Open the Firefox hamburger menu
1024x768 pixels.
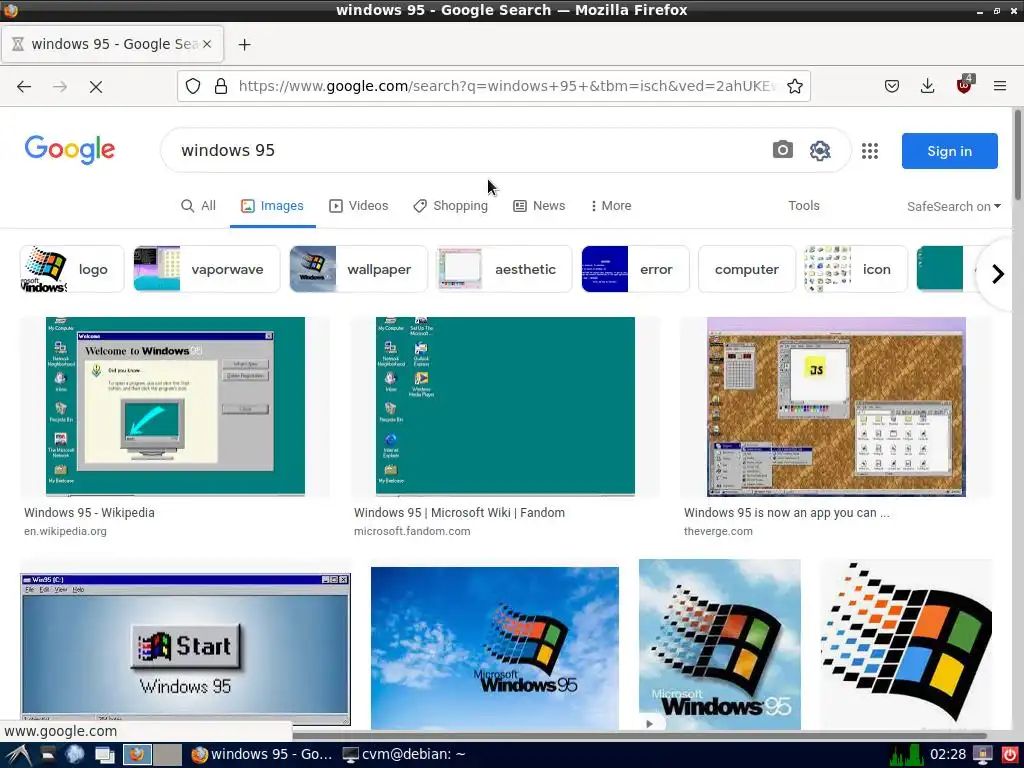1000,86
